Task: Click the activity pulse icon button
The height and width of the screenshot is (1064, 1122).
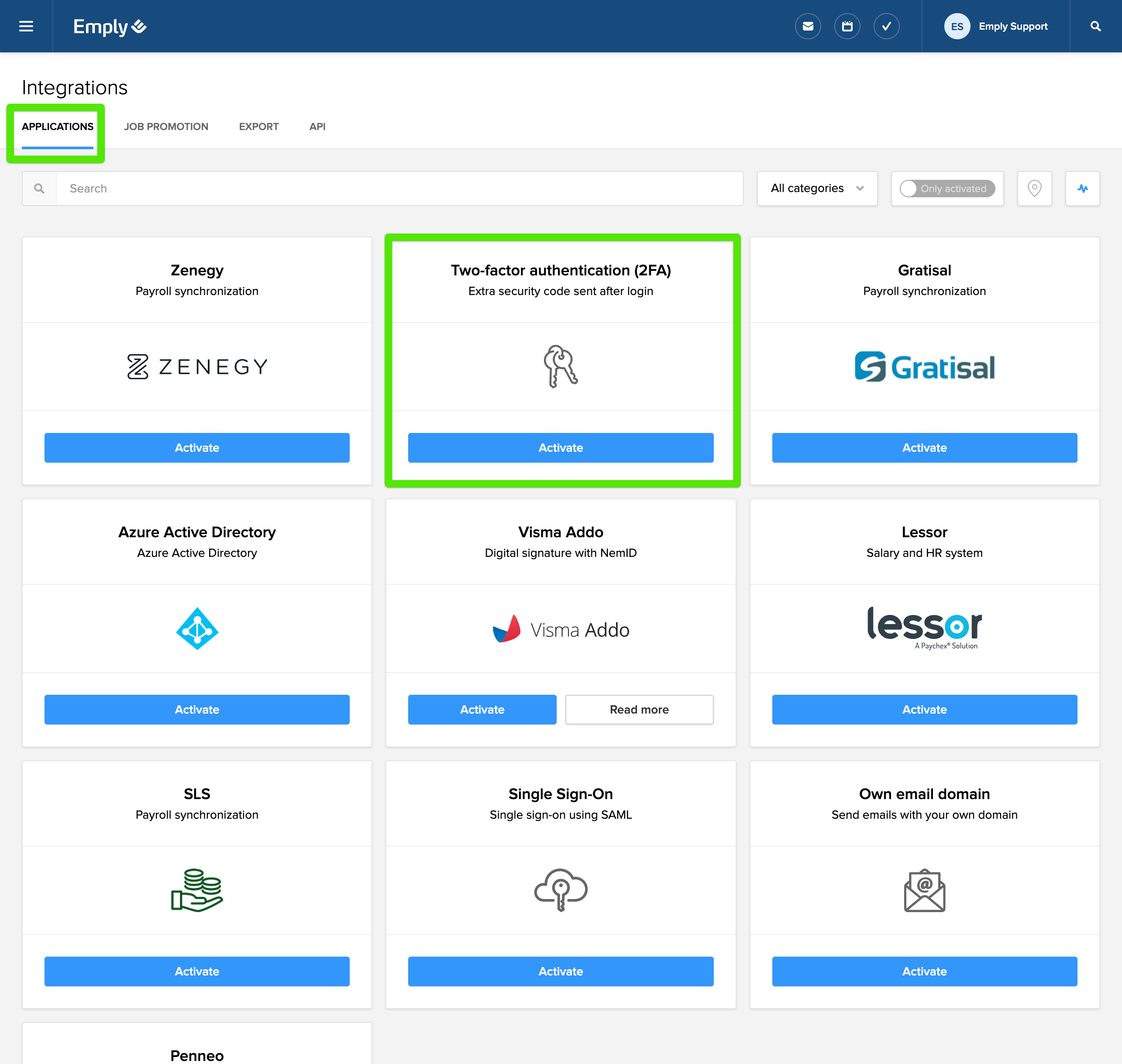Action: click(1082, 188)
